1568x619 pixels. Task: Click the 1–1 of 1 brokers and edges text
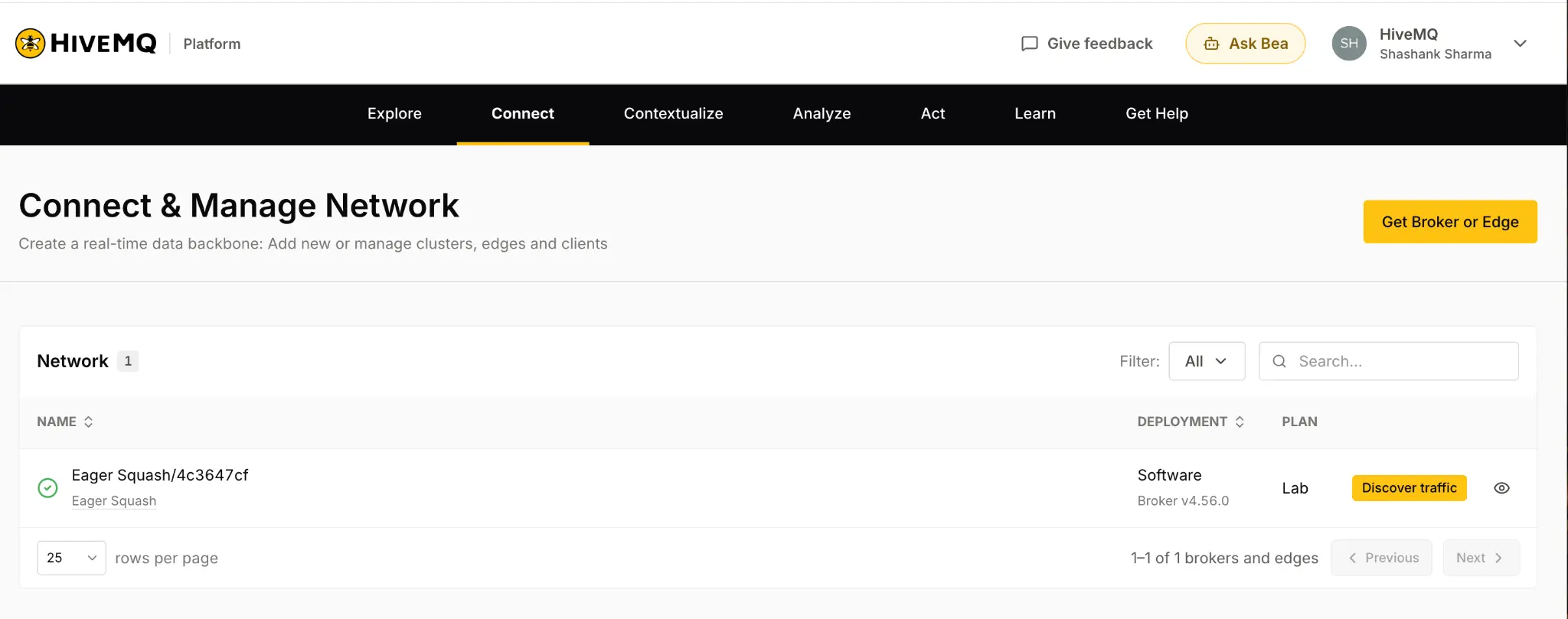pos(1224,558)
